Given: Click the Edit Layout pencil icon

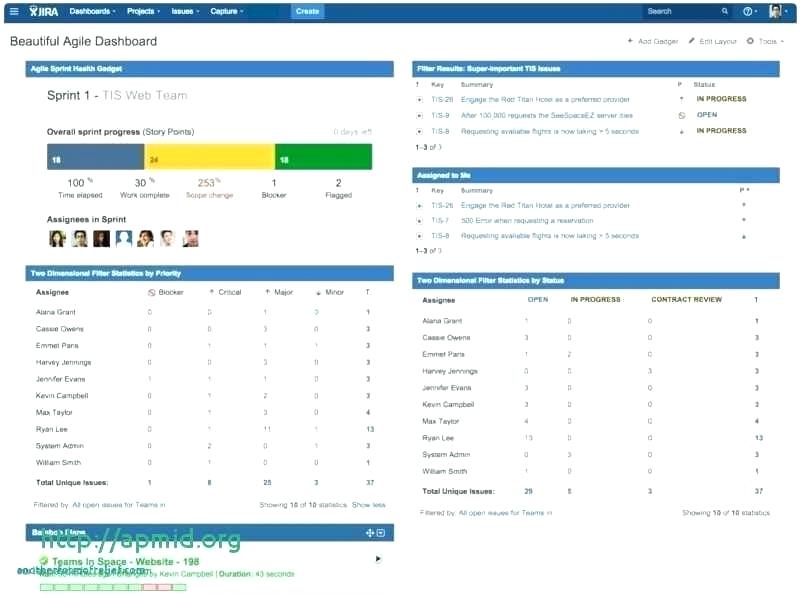Looking at the screenshot, I should (691, 41).
